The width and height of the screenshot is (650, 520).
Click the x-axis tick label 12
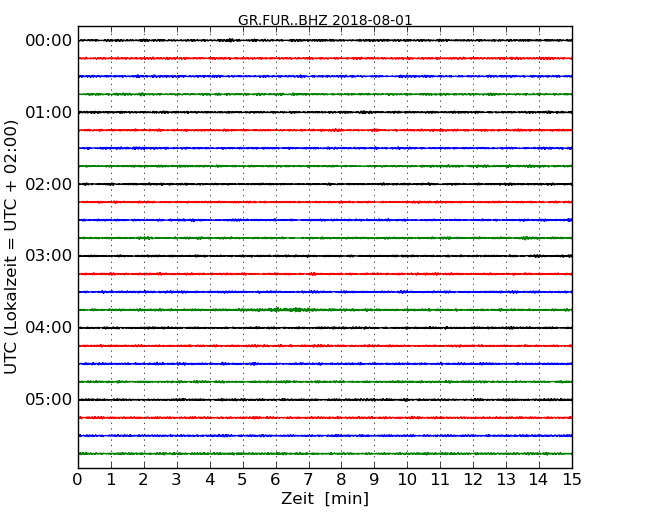click(473, 479)
